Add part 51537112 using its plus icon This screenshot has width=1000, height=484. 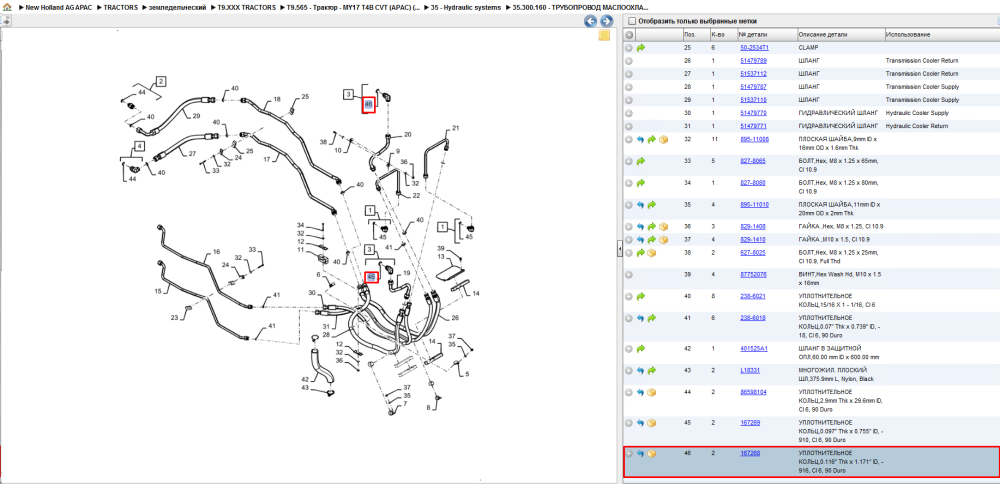click(629, 74)
